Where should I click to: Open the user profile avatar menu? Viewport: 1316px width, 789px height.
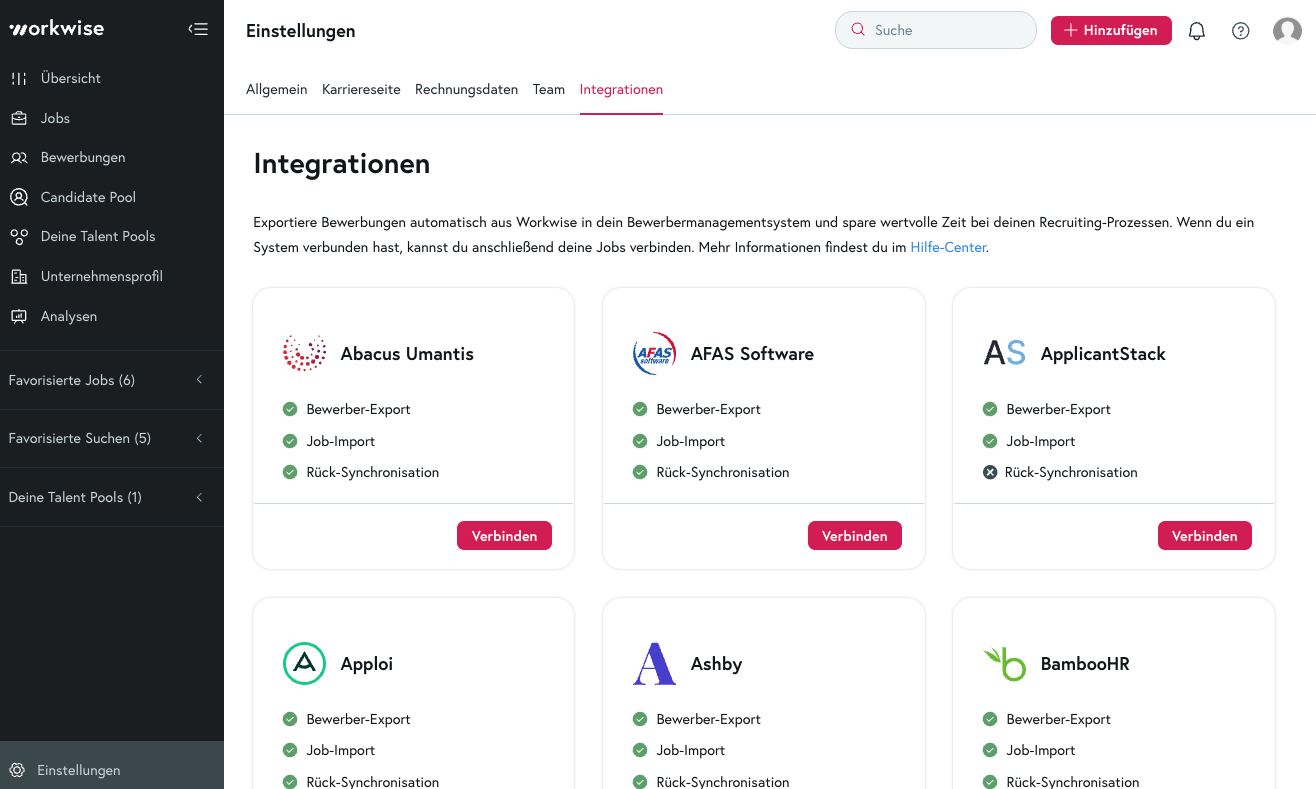point(1287,31)
